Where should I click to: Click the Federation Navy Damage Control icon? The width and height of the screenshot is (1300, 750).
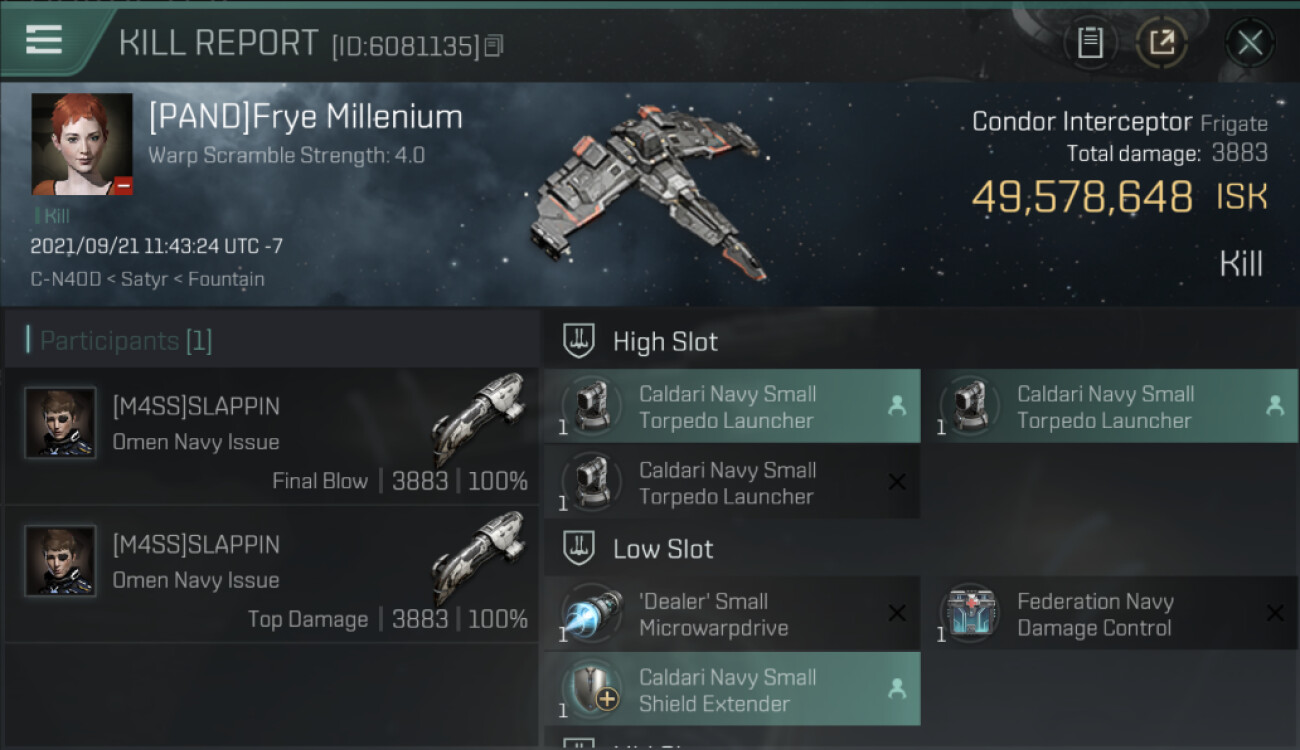click(x=969, y=614)
